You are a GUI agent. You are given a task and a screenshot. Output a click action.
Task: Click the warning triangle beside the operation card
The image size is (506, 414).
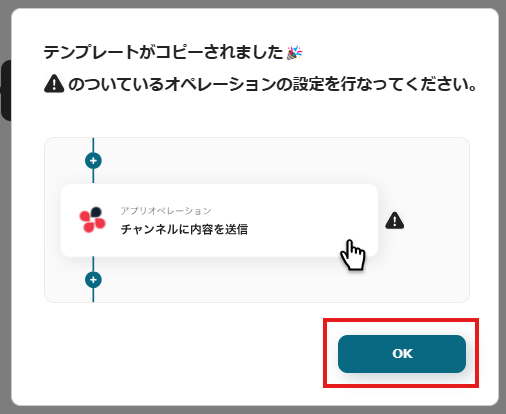click(395, 220)
